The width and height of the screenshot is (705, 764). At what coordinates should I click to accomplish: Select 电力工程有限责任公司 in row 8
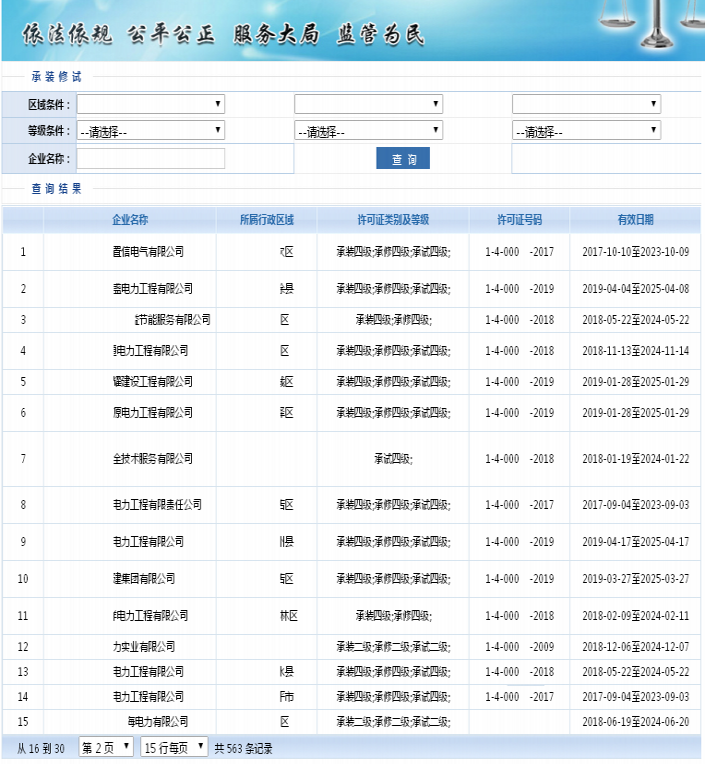click(157, 505)
